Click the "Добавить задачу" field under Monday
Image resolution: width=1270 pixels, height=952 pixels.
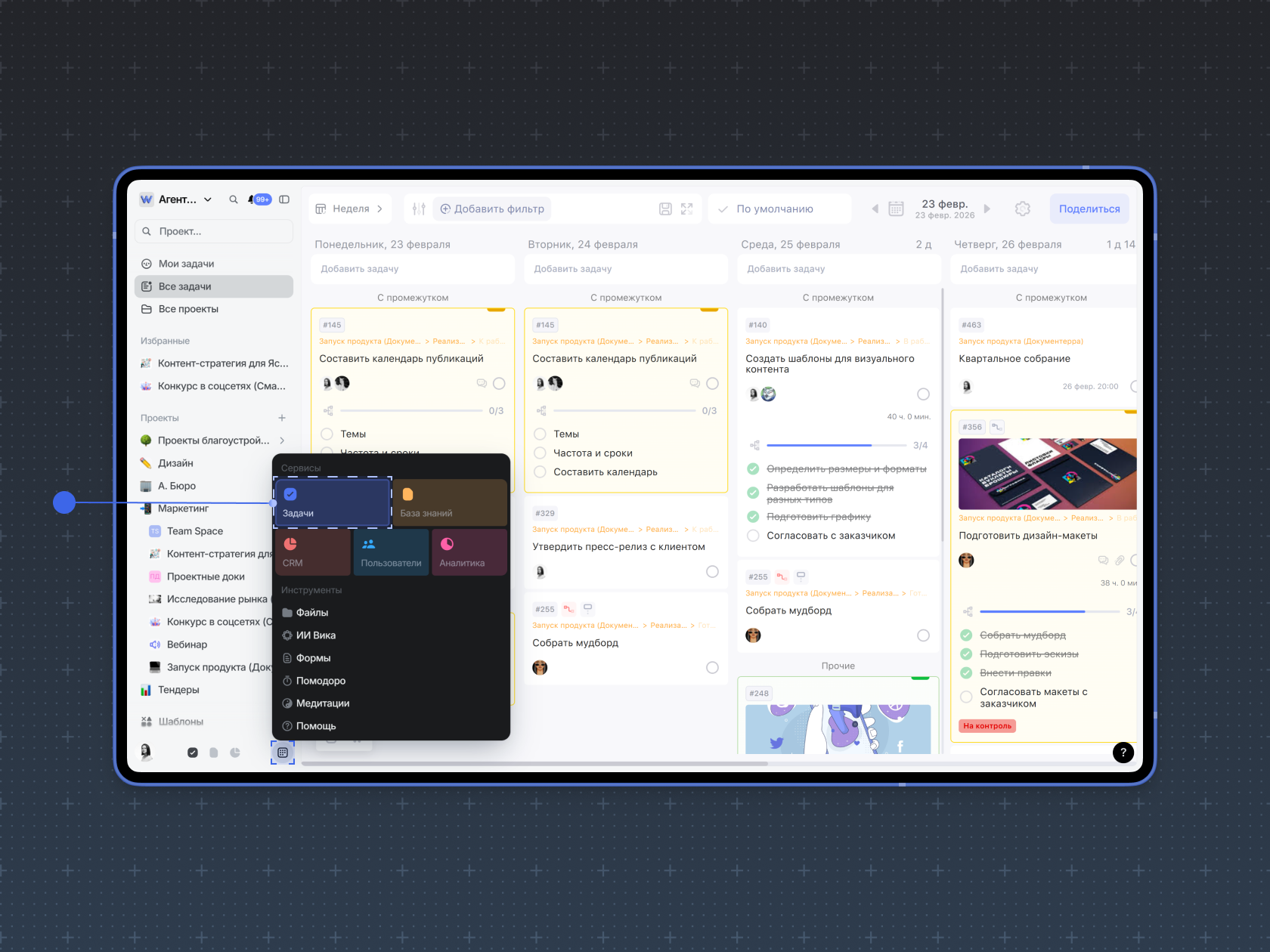(412, 269)
